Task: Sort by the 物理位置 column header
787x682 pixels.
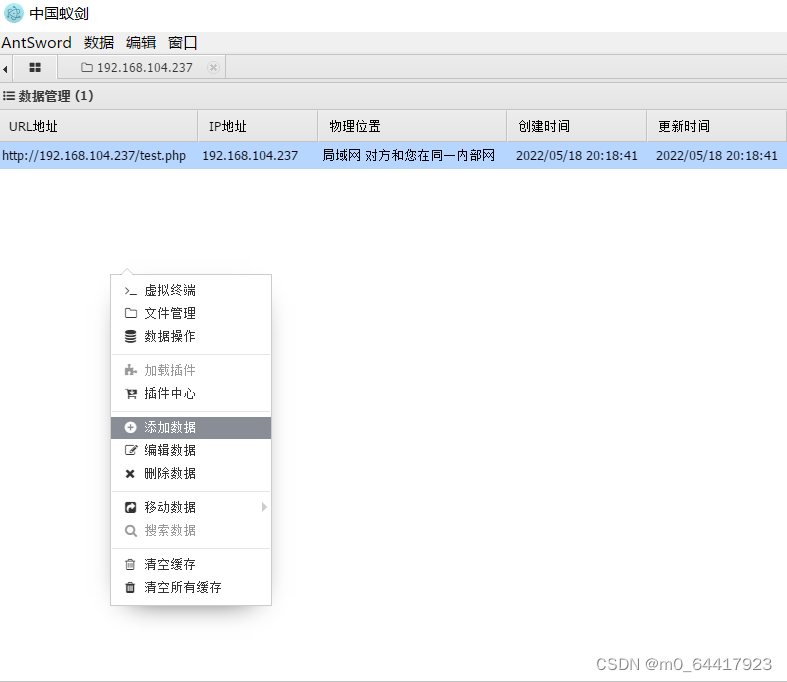Action: [x=412, y=126]
